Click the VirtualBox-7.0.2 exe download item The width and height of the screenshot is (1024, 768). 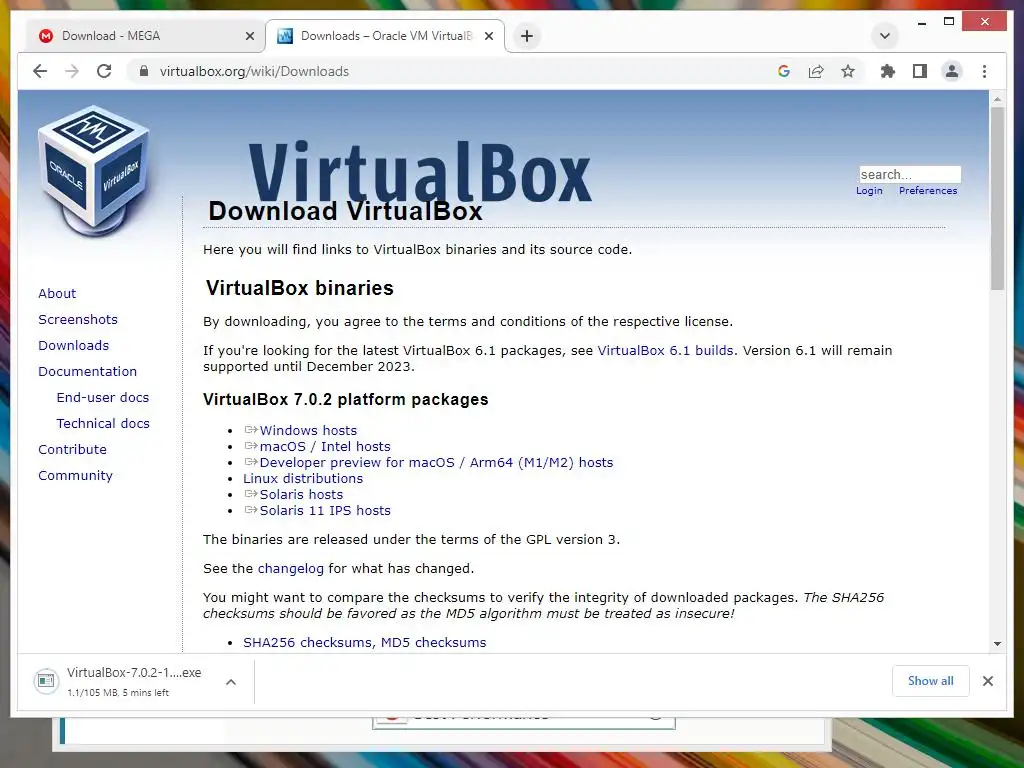[134, 681]
